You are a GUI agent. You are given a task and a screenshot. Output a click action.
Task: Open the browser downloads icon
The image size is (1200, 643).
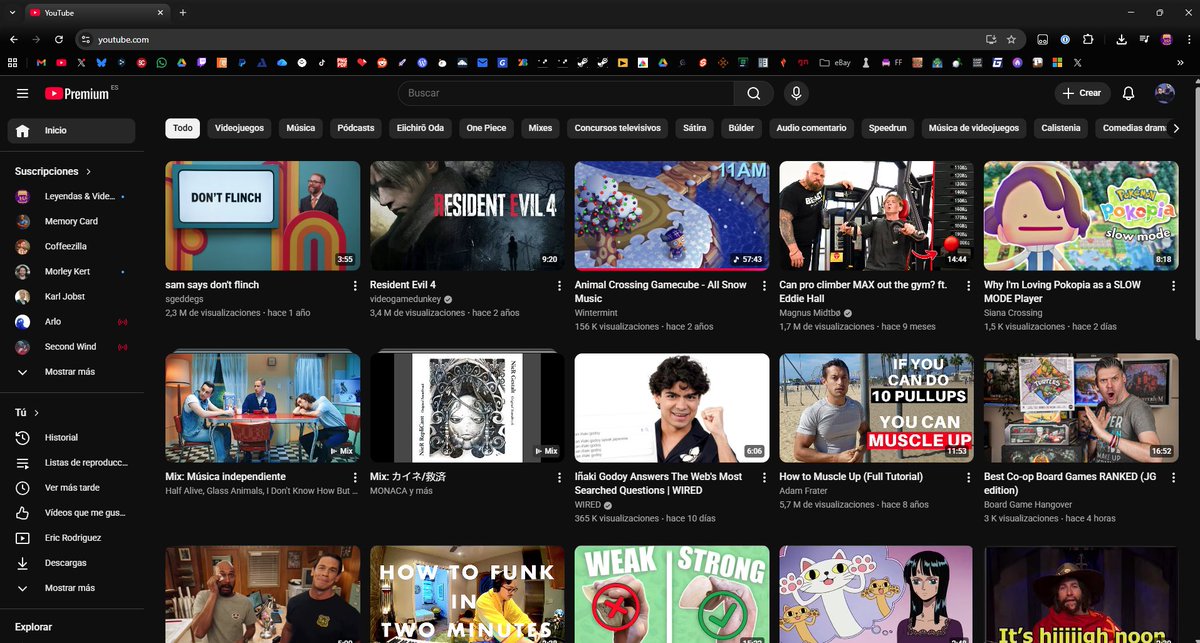tap(1121, 39)
